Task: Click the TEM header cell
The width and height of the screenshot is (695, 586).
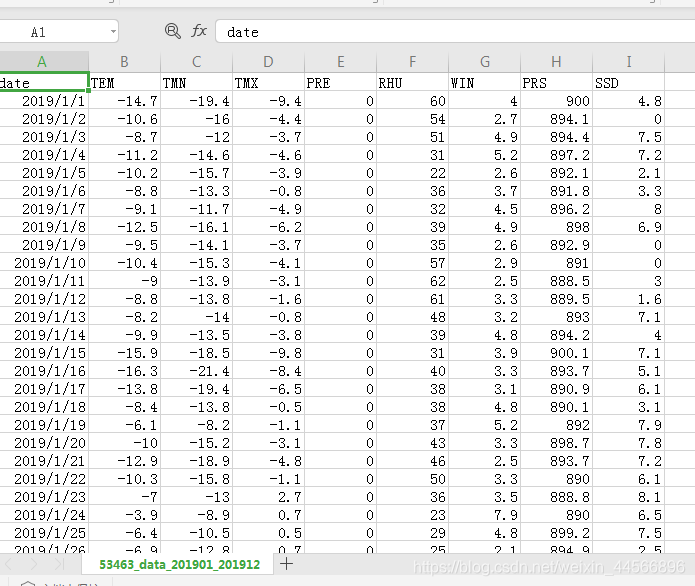Action: (125, 82)
